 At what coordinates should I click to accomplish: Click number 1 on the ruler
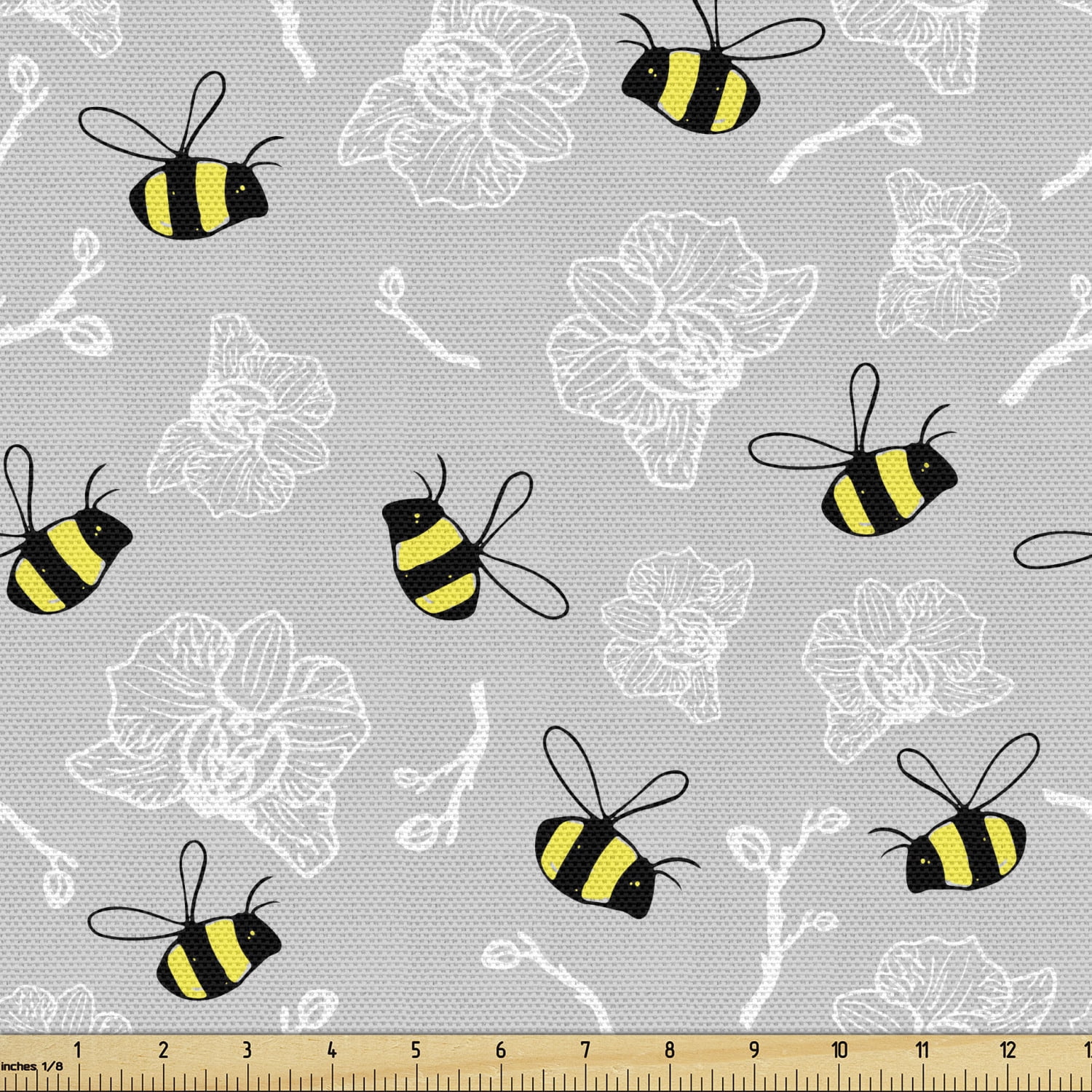(77, 1050)
